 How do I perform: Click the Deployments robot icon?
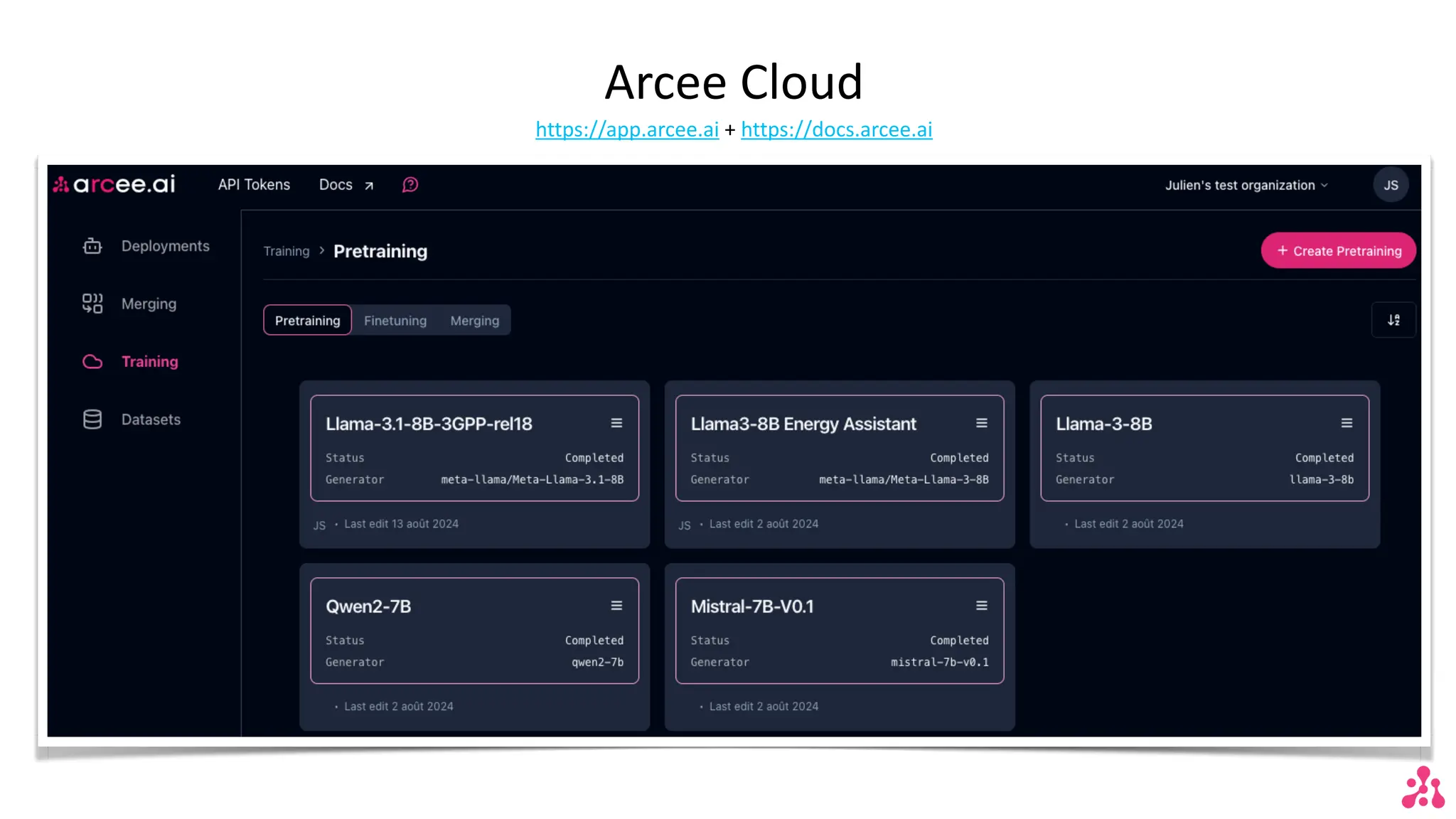pos(92,246)
